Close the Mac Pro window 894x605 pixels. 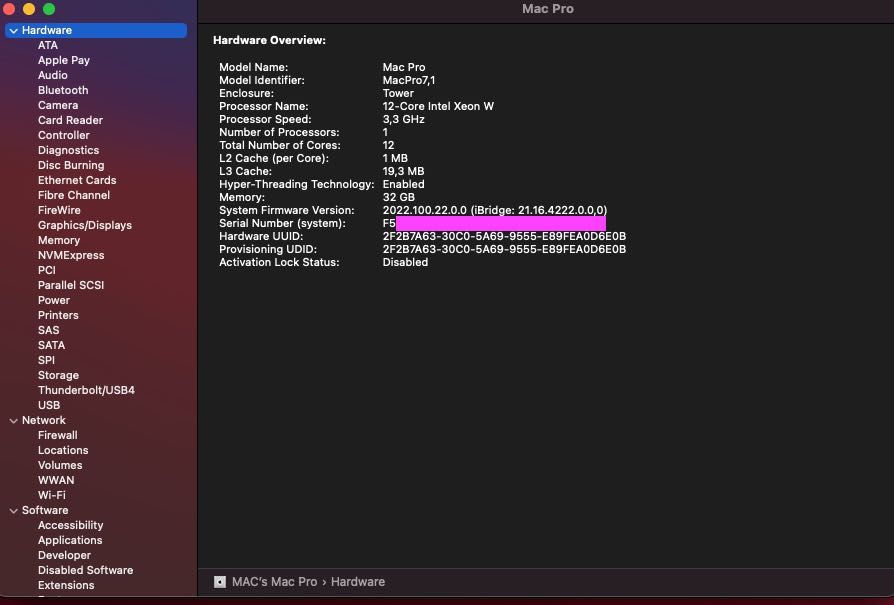coord(9,9)
